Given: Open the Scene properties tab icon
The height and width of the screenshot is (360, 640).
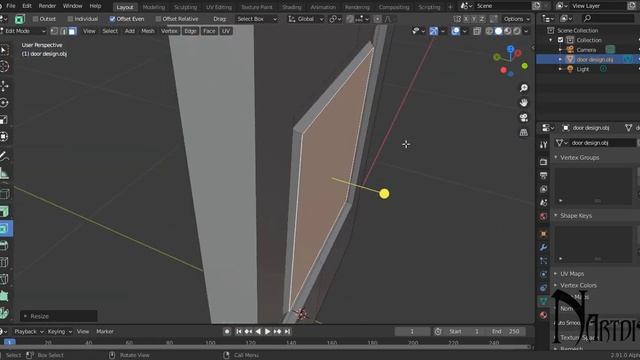Looking at the screenshot, I should (543, 203).
